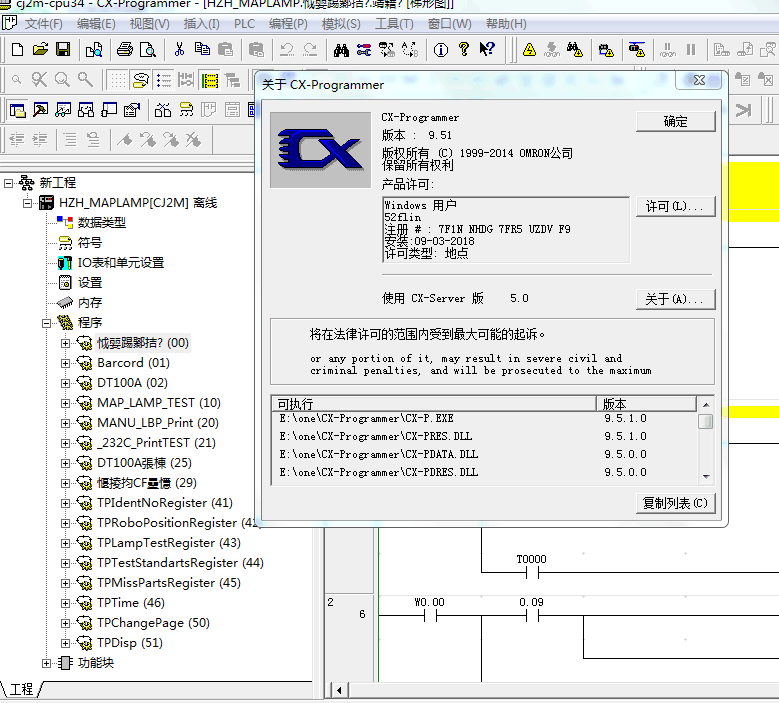
Task: Expand the TPTime (46) program node
Action: tap(66, 603)
